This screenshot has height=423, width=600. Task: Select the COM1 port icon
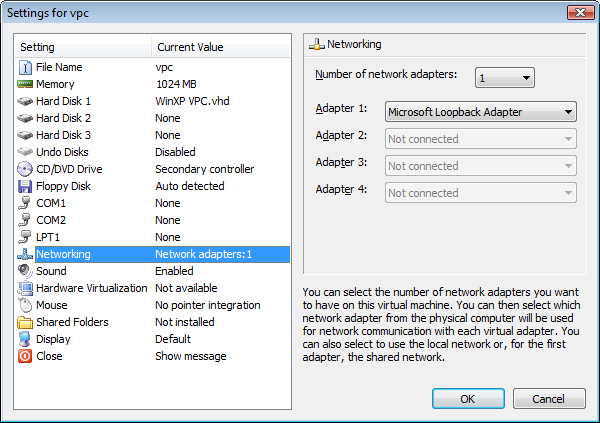tap(25, 203)
